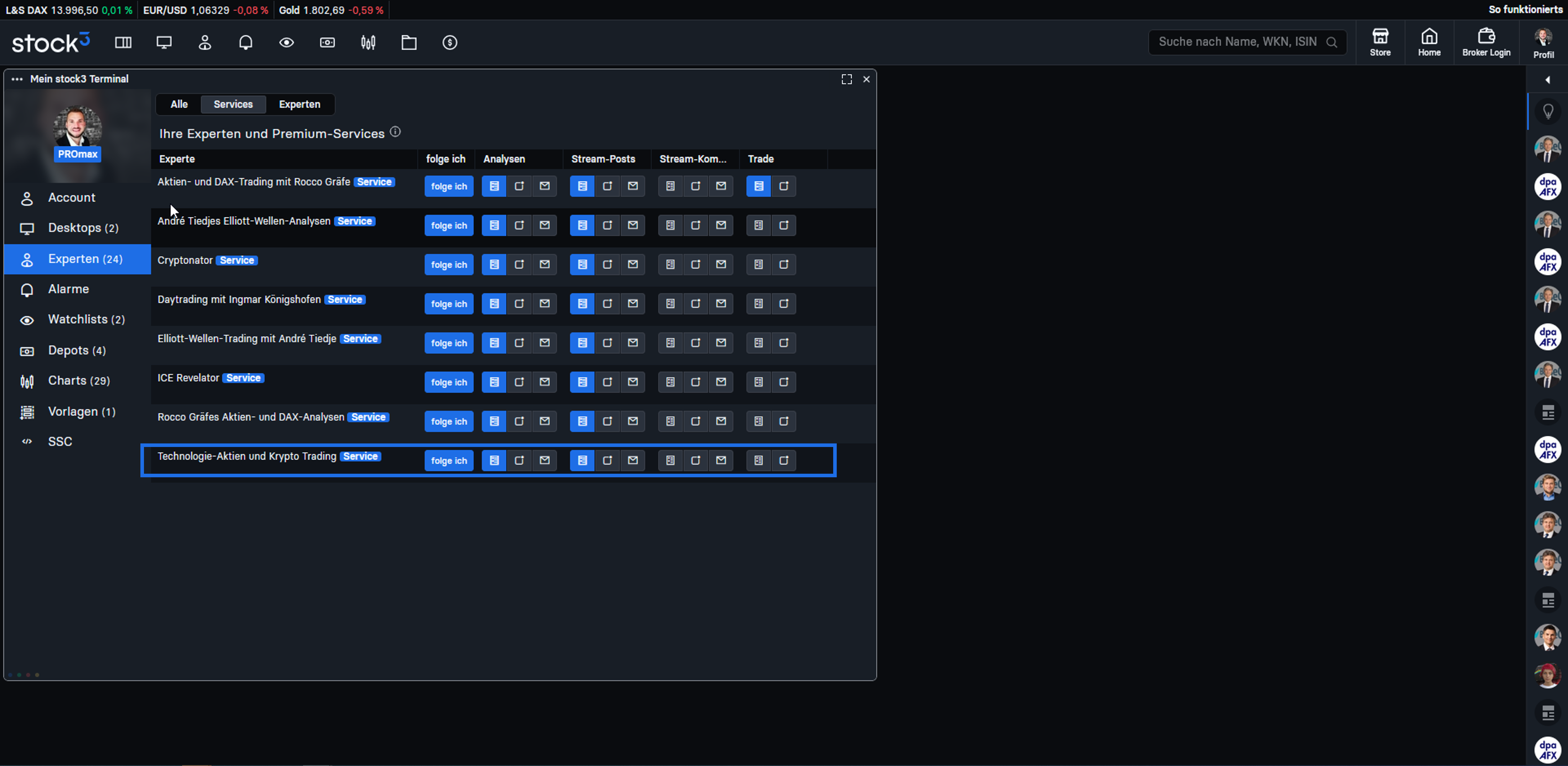Toggle Stream-Kommentare push icon for Aktien- und DAX-Trading
This screenshot has height=766, width=1568.
[696, 186]
